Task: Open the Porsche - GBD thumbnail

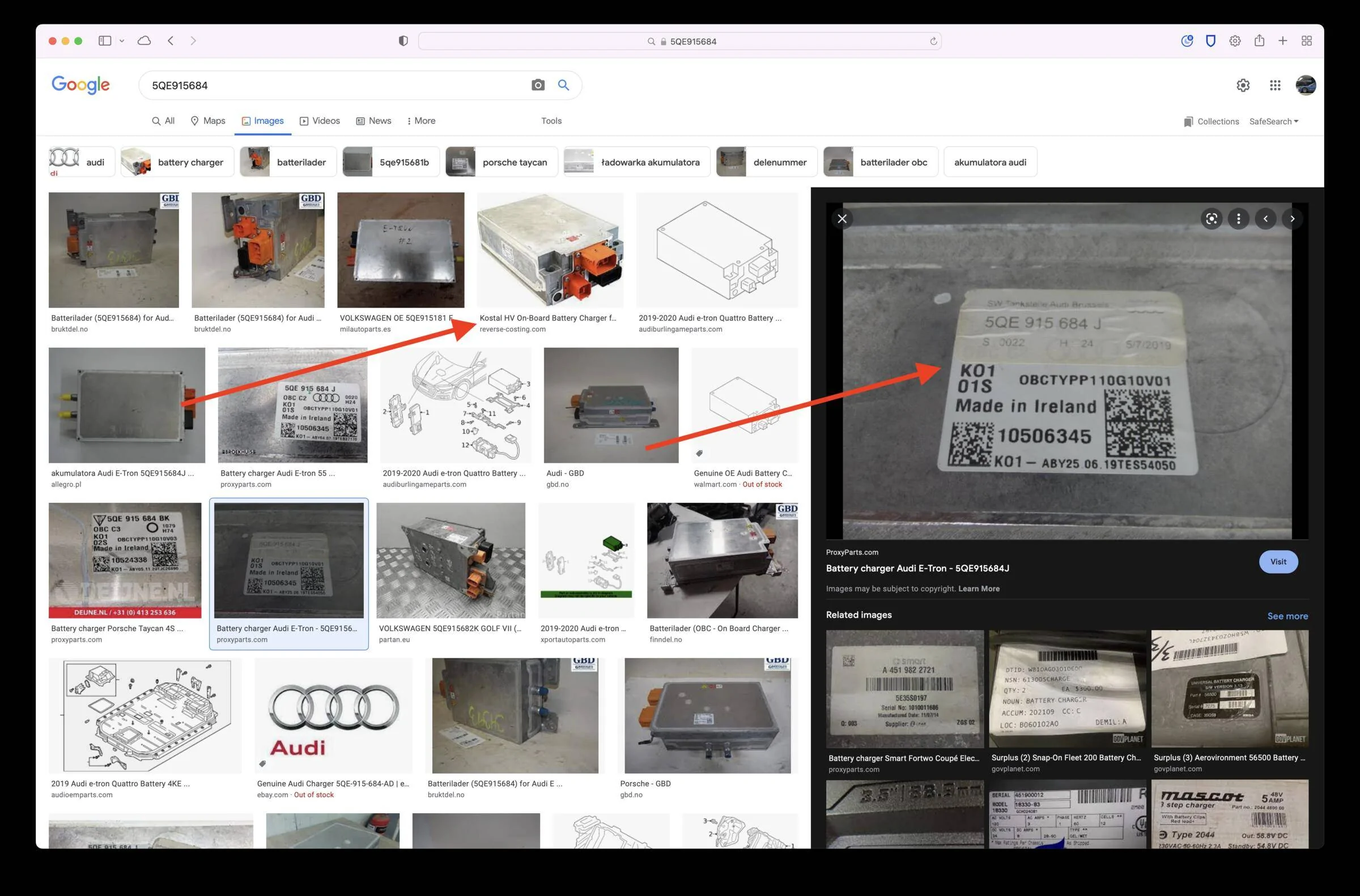Action: click(x=708, y=715)
